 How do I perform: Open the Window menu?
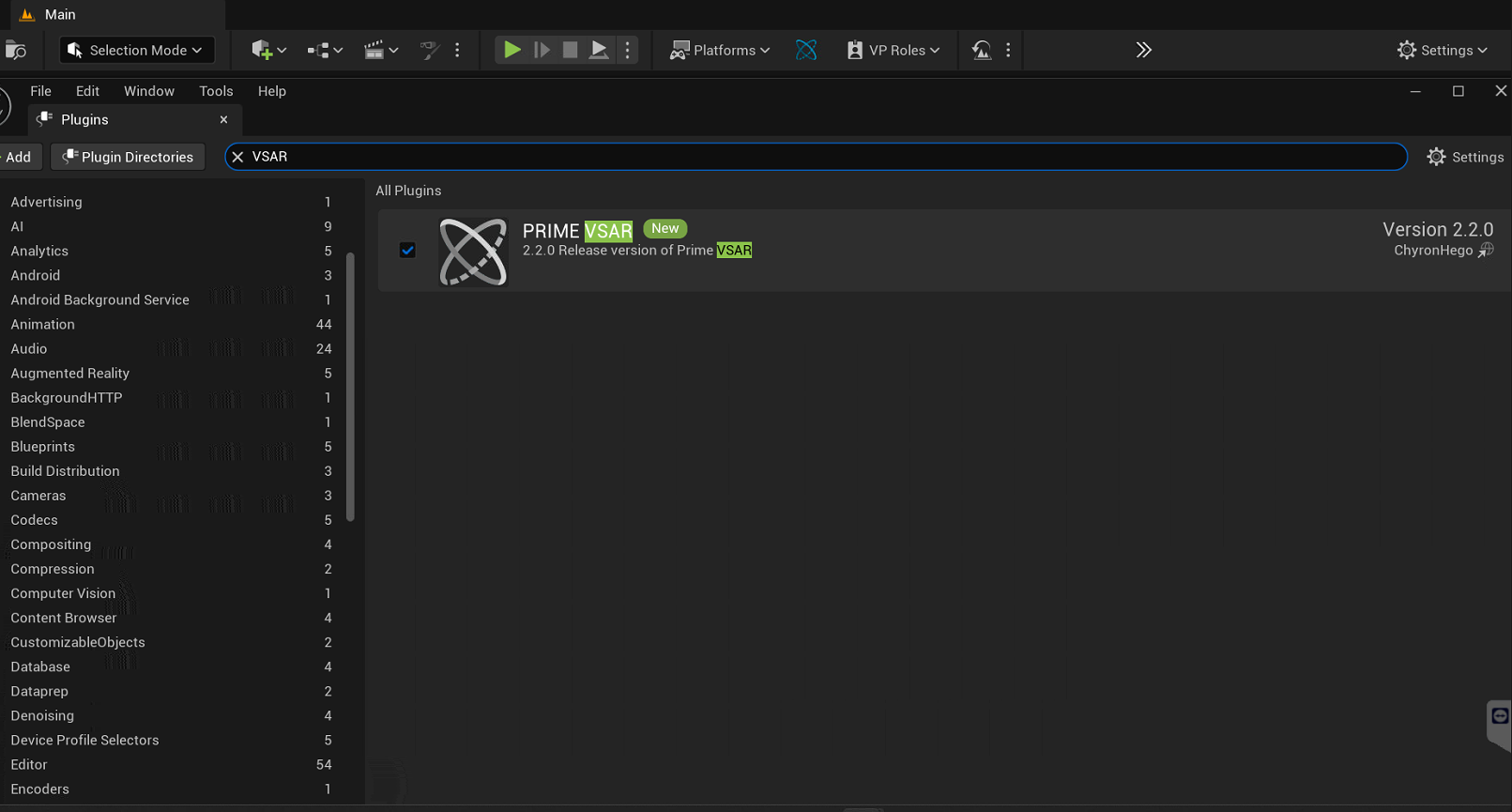pos(149,91)
